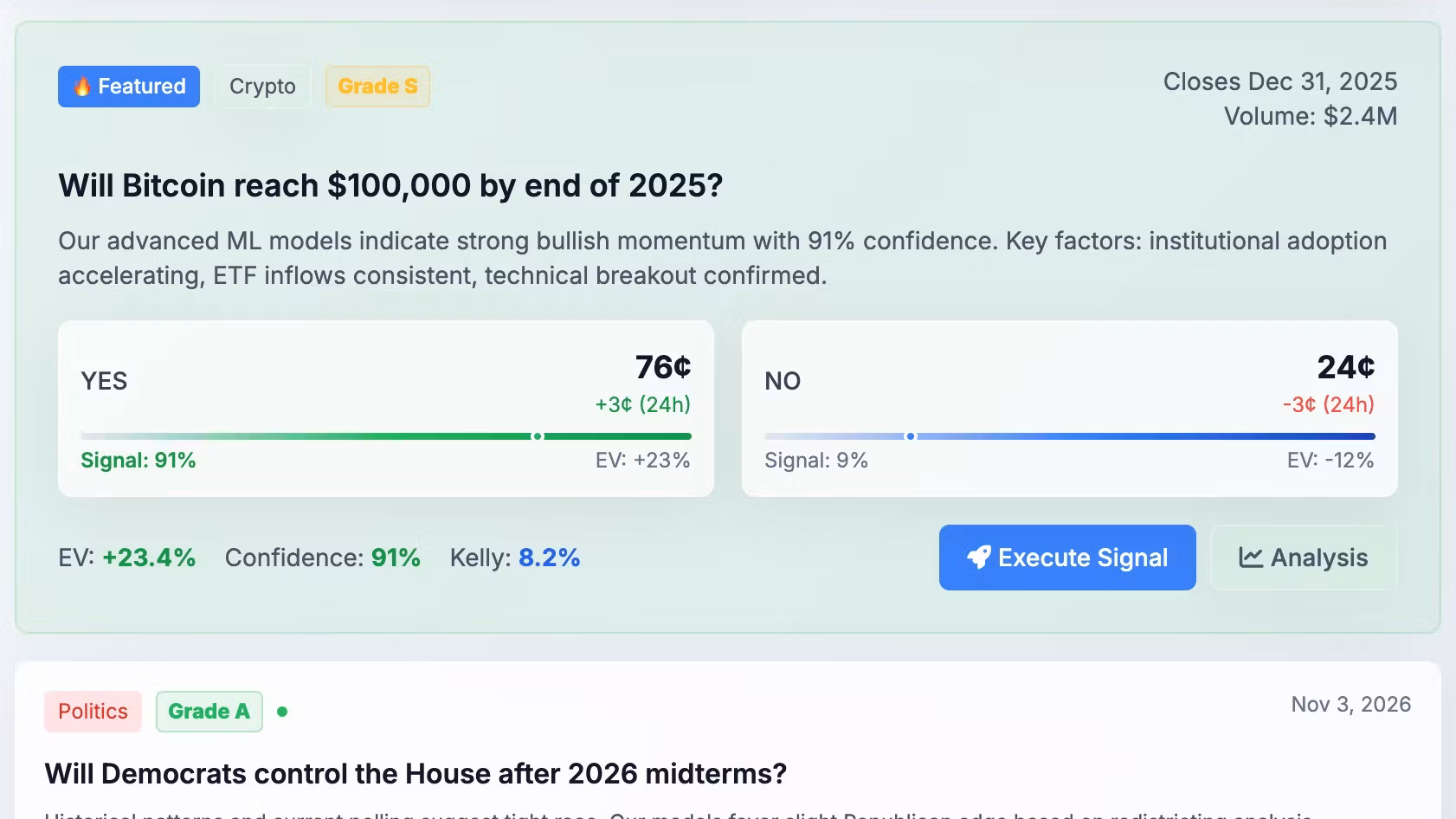This screenshot has height=819, width=1456.
Task: Click the Grade S badge
Action: (x=377, y=87)
